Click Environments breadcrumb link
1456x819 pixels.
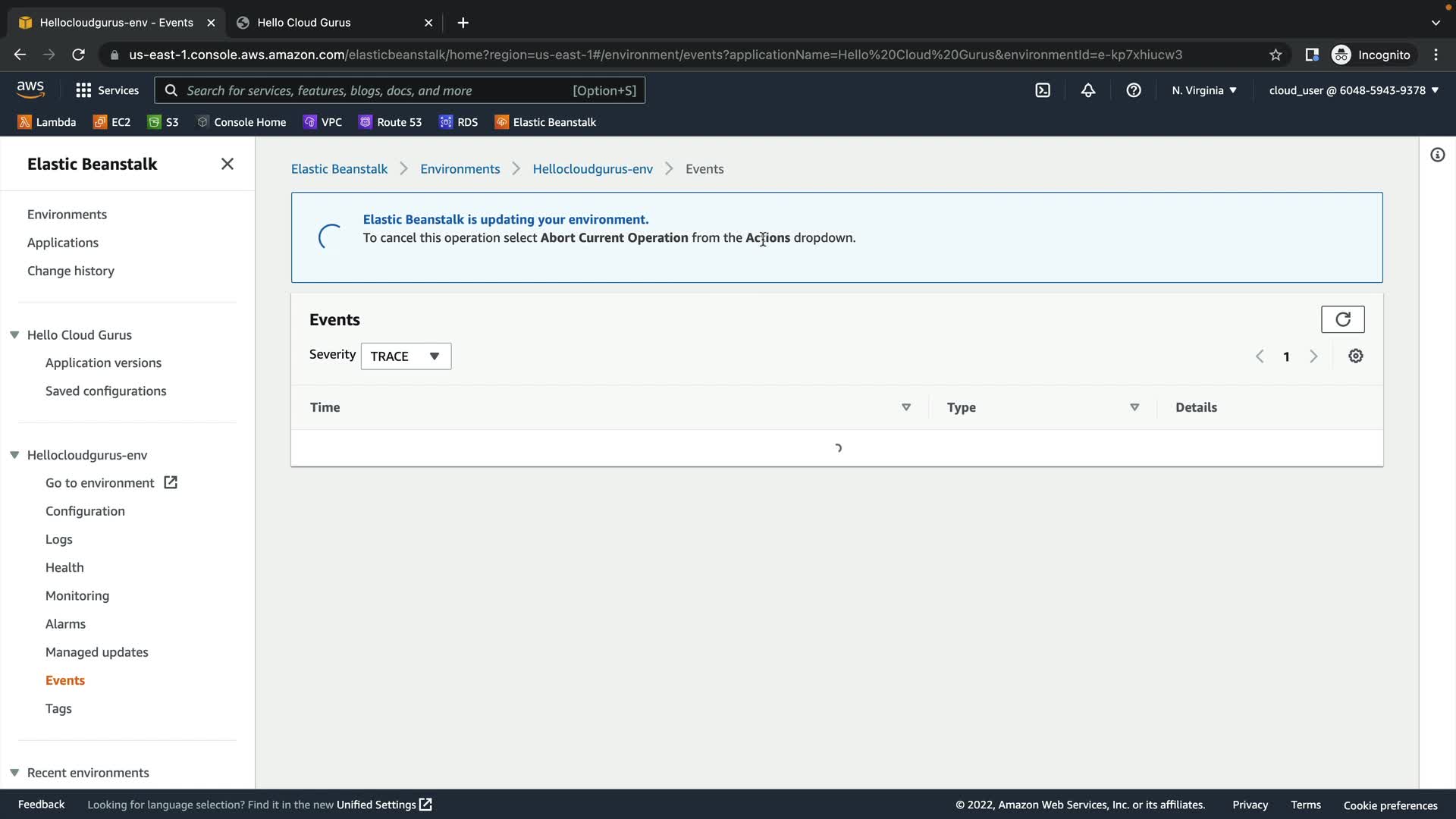[460, 169]
